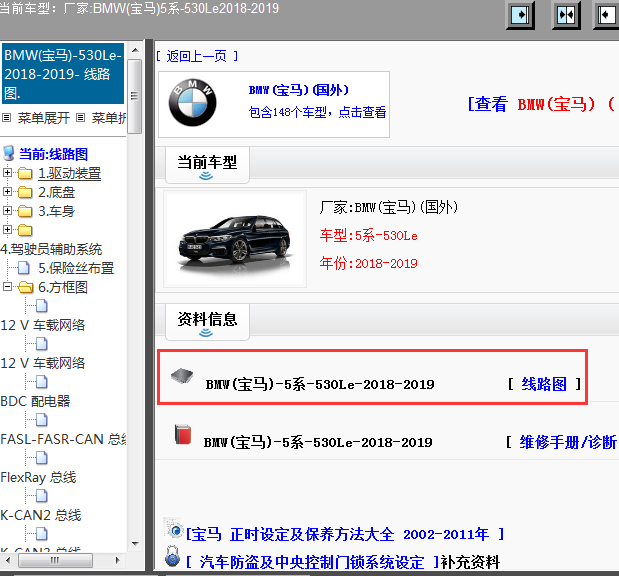The height and width of the screenshot is (576, 619).
Task: Click the left panel horizontal scrollbar thumb
Action: click(x=55, y=560)
